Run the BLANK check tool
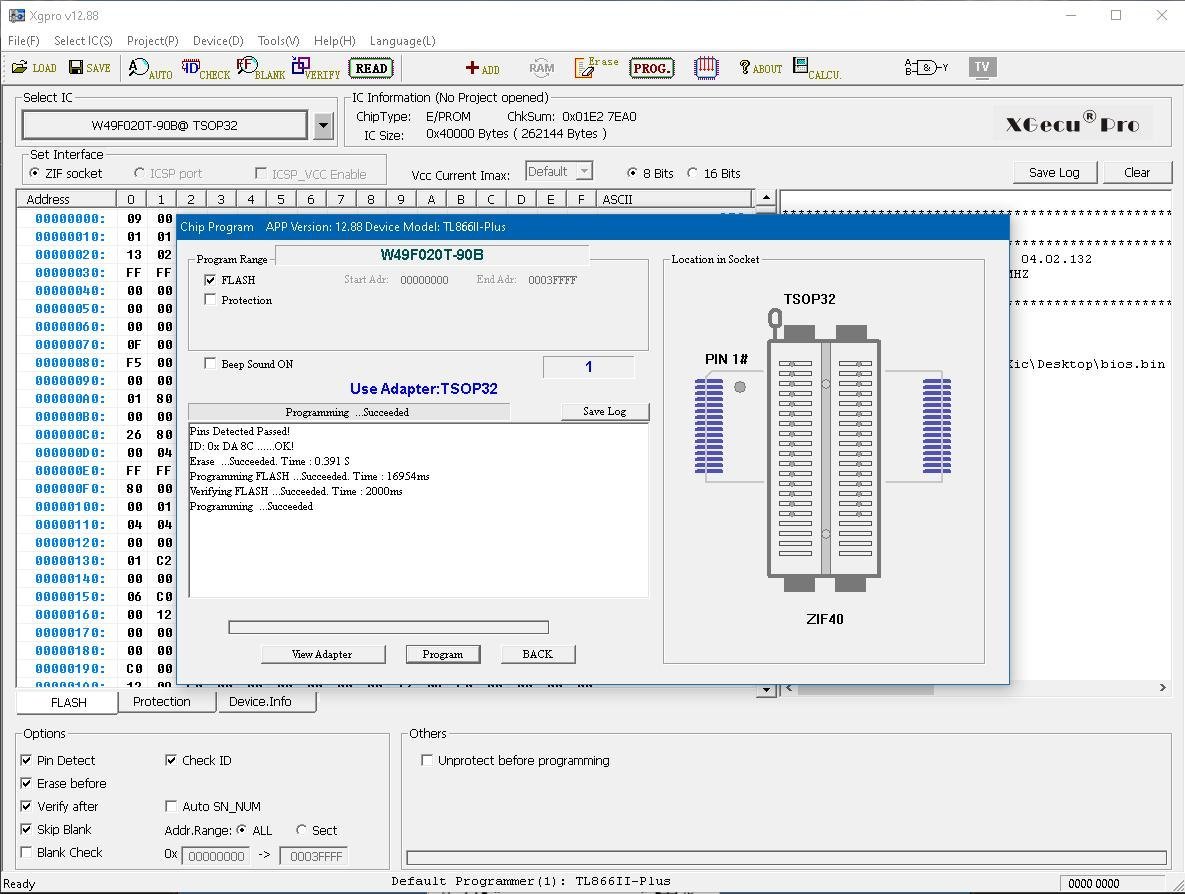Image resolution: width=1185 pixels, height=894 pixels. (x=261, y=69)
